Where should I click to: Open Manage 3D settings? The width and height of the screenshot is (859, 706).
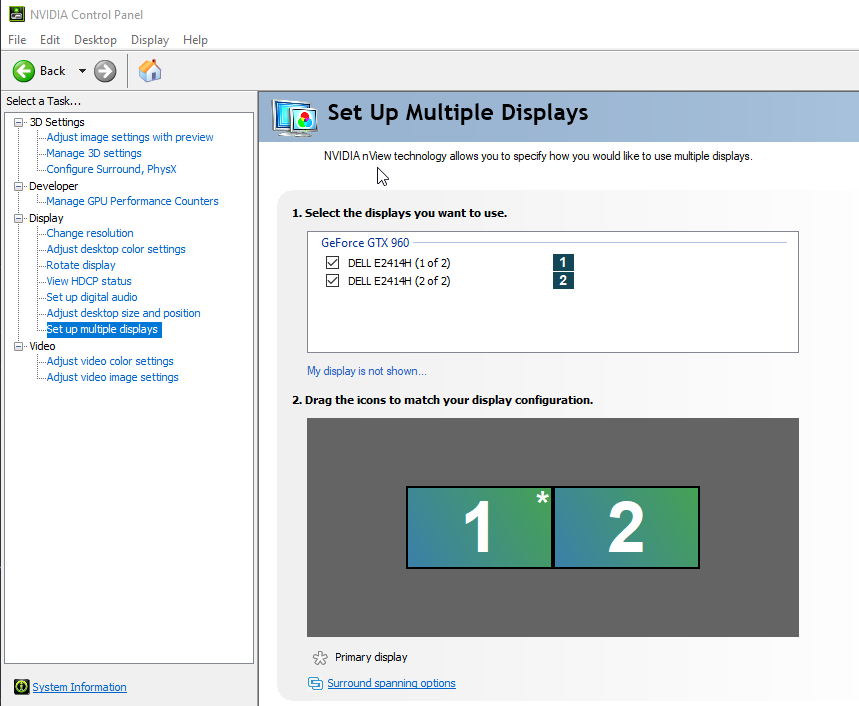click(x=94, y=153)
